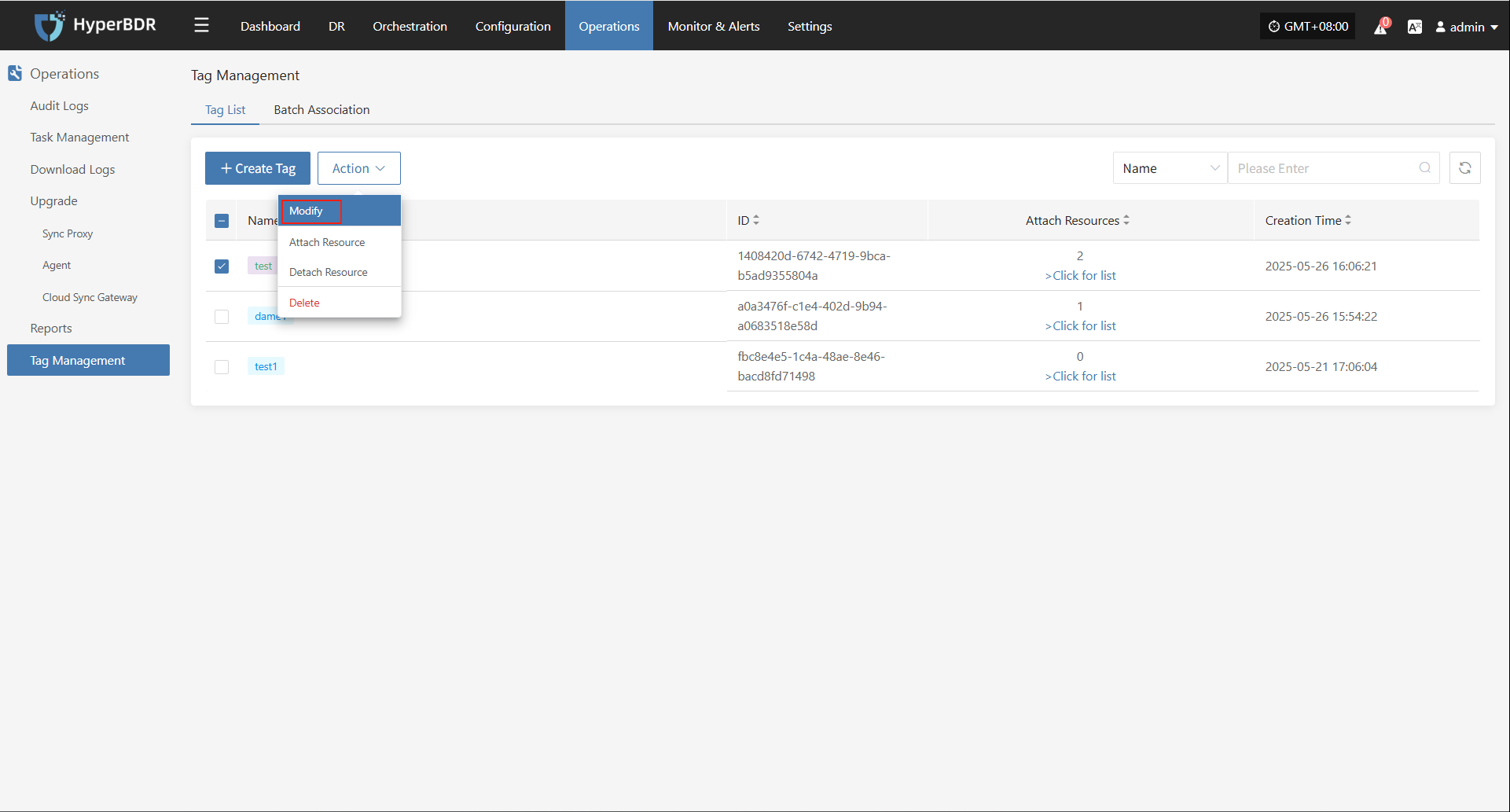Open Cloud Sync Gateway under Upgrade
Viewport: 1510px width, 812px height.
pyautogui.click(x=90, y=298)
